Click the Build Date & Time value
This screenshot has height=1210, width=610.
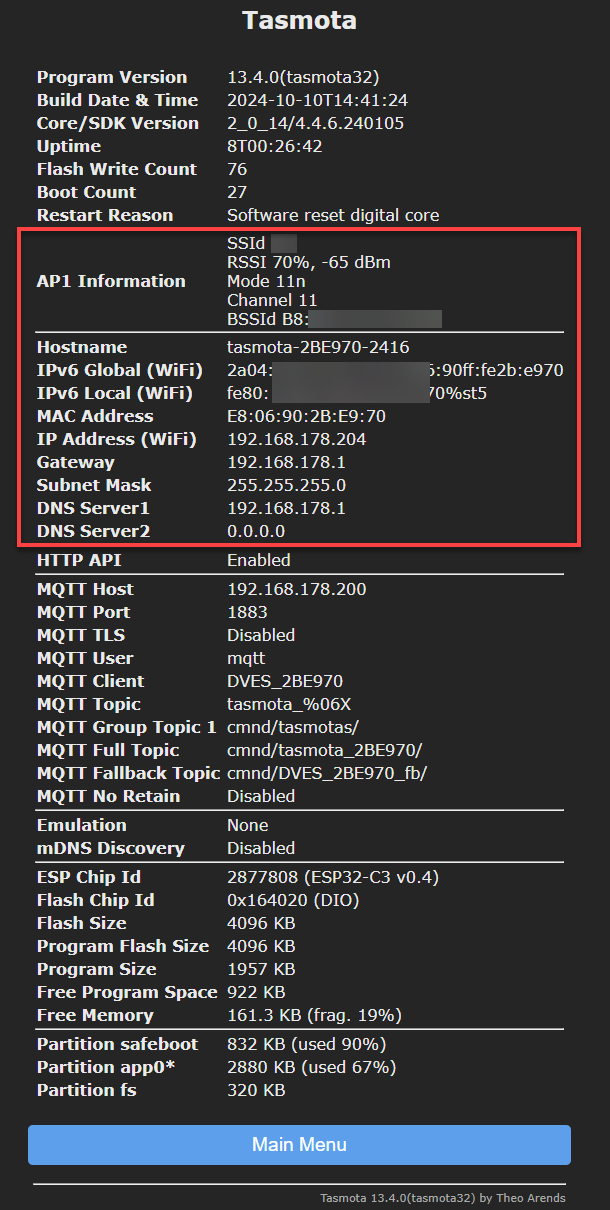click(x=317, y=100)
